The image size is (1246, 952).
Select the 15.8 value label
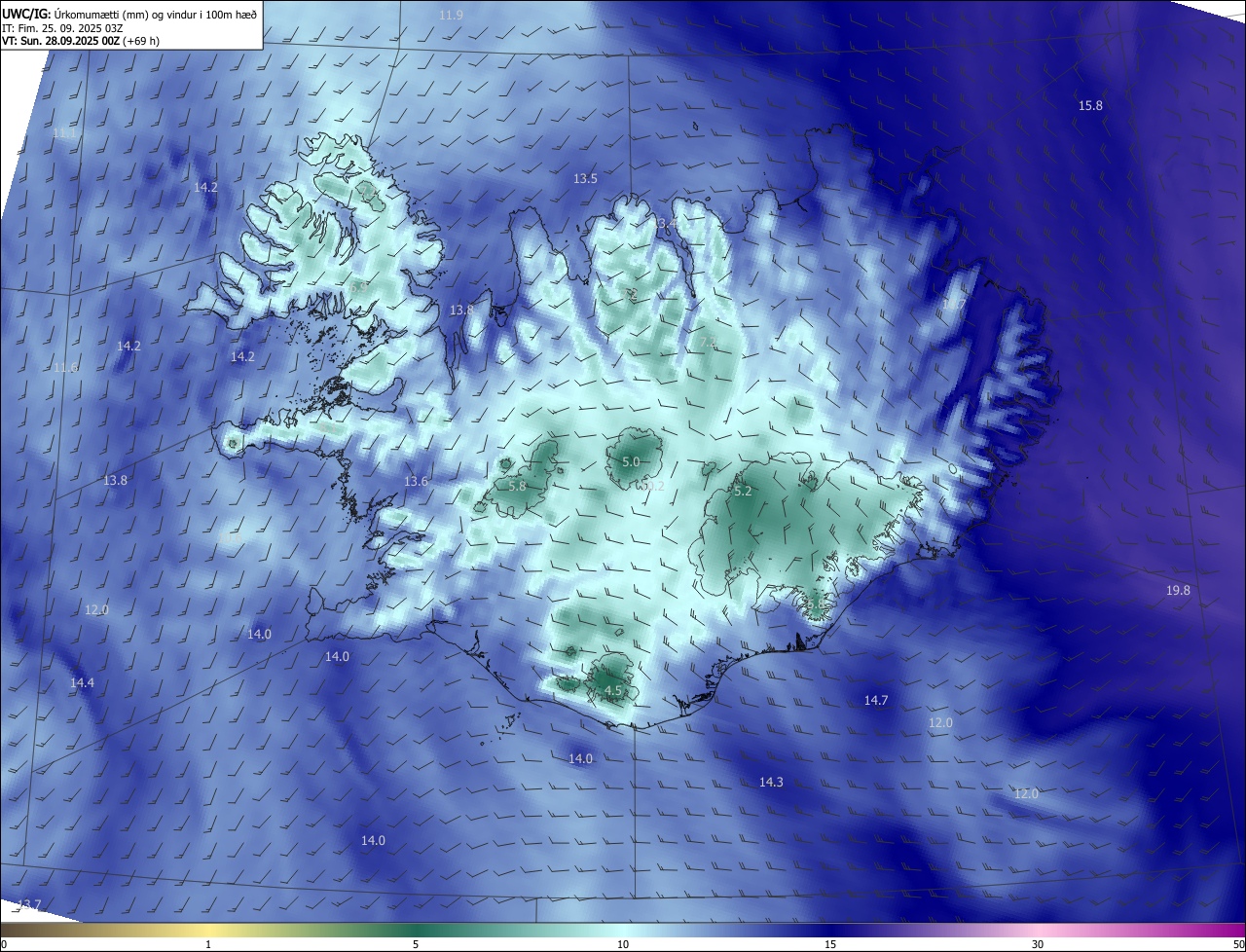click(x=1090, y=105)
